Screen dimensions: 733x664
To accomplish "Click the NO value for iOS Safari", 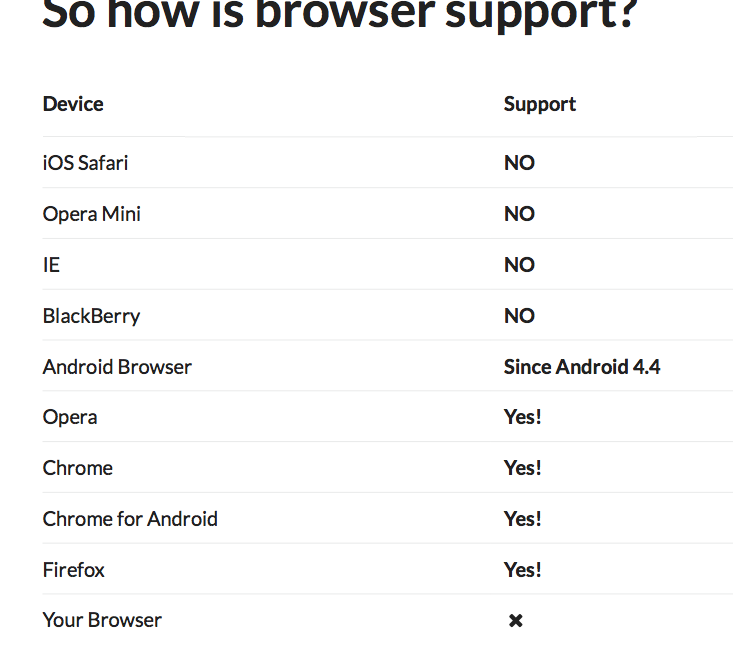I will (519, 163).
